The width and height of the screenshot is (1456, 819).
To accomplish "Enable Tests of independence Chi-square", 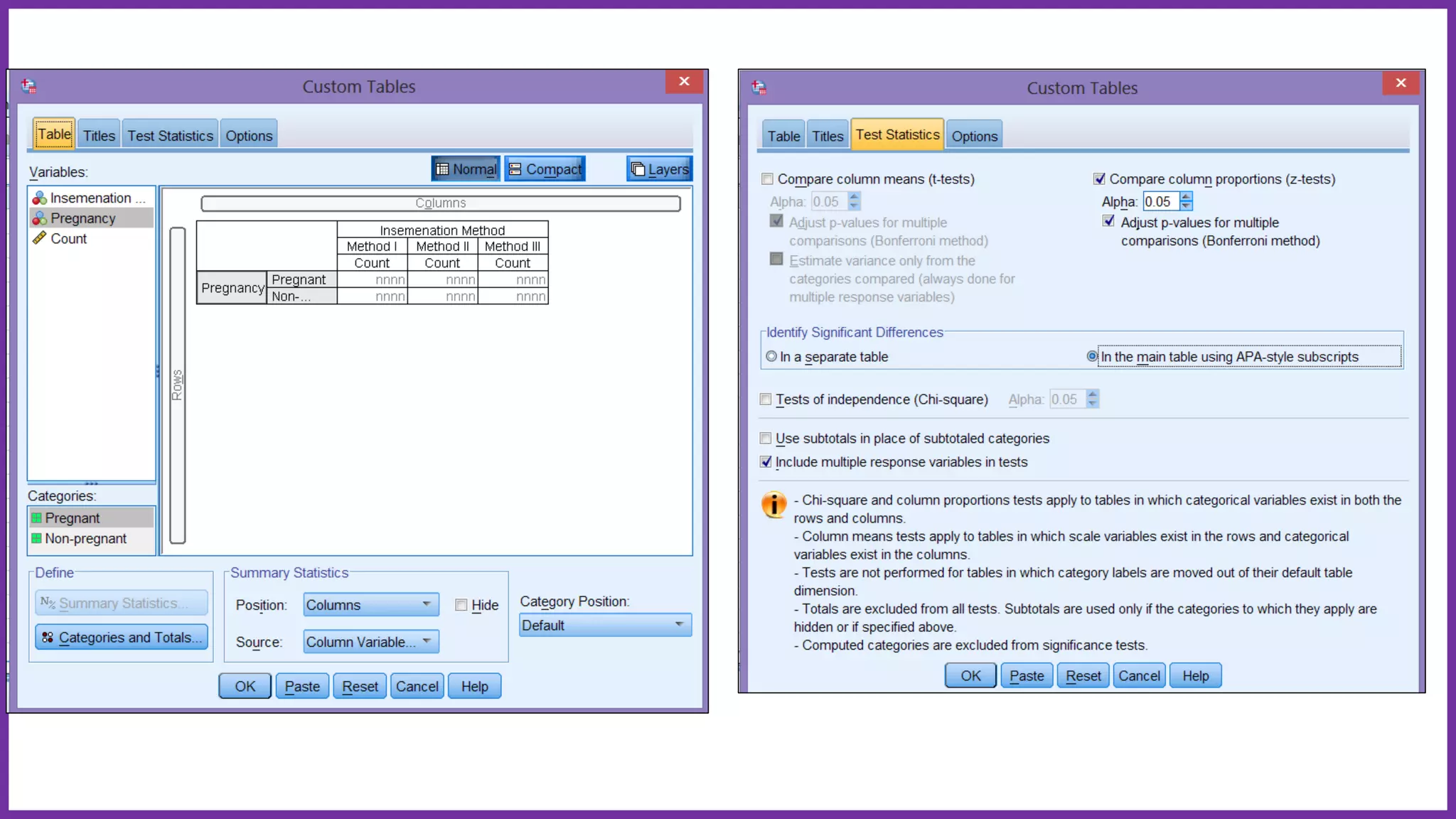I will point(766,400).
